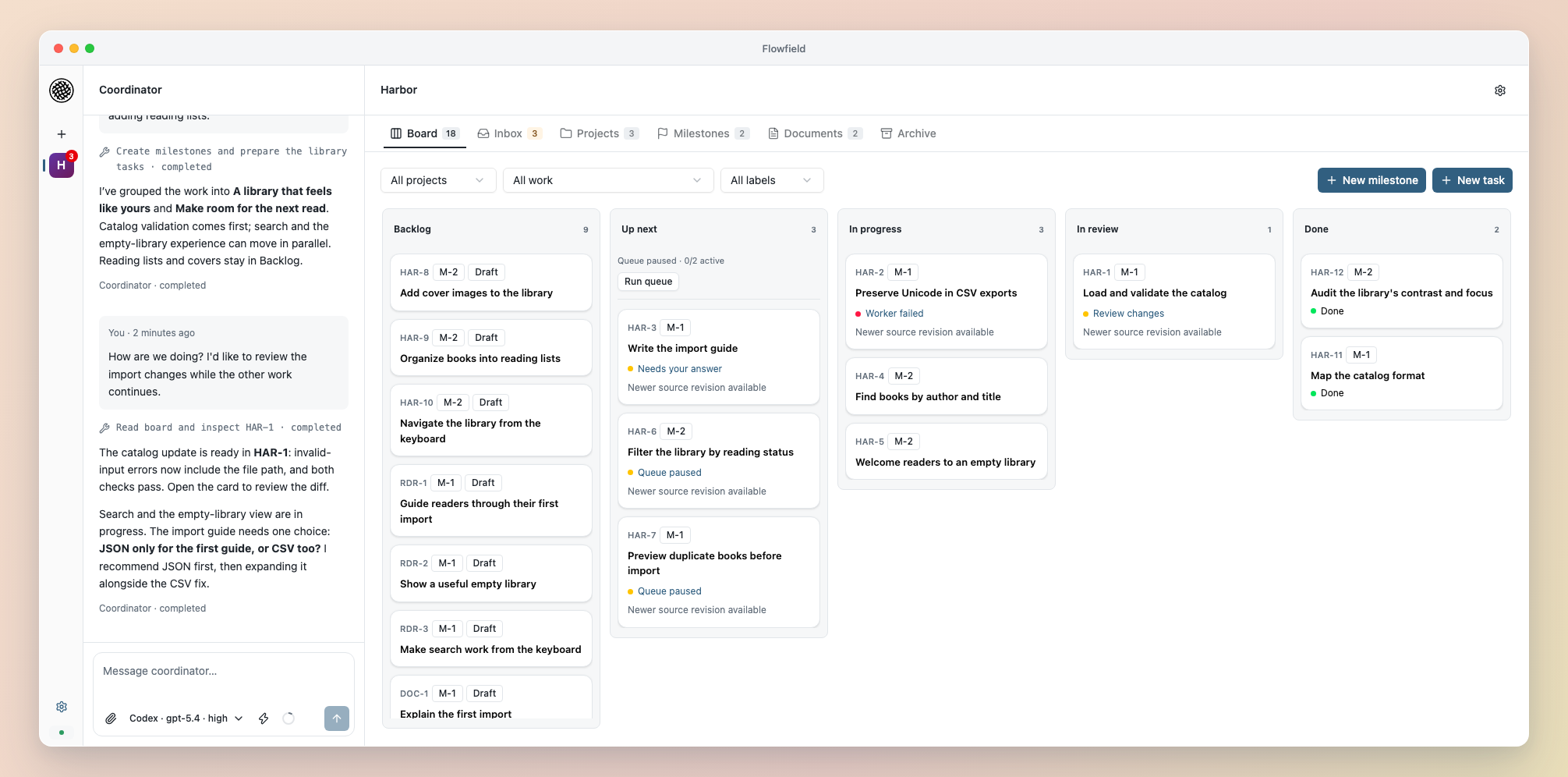Open card Audit the library's contrast and focus

click(x=1402, y=291)
